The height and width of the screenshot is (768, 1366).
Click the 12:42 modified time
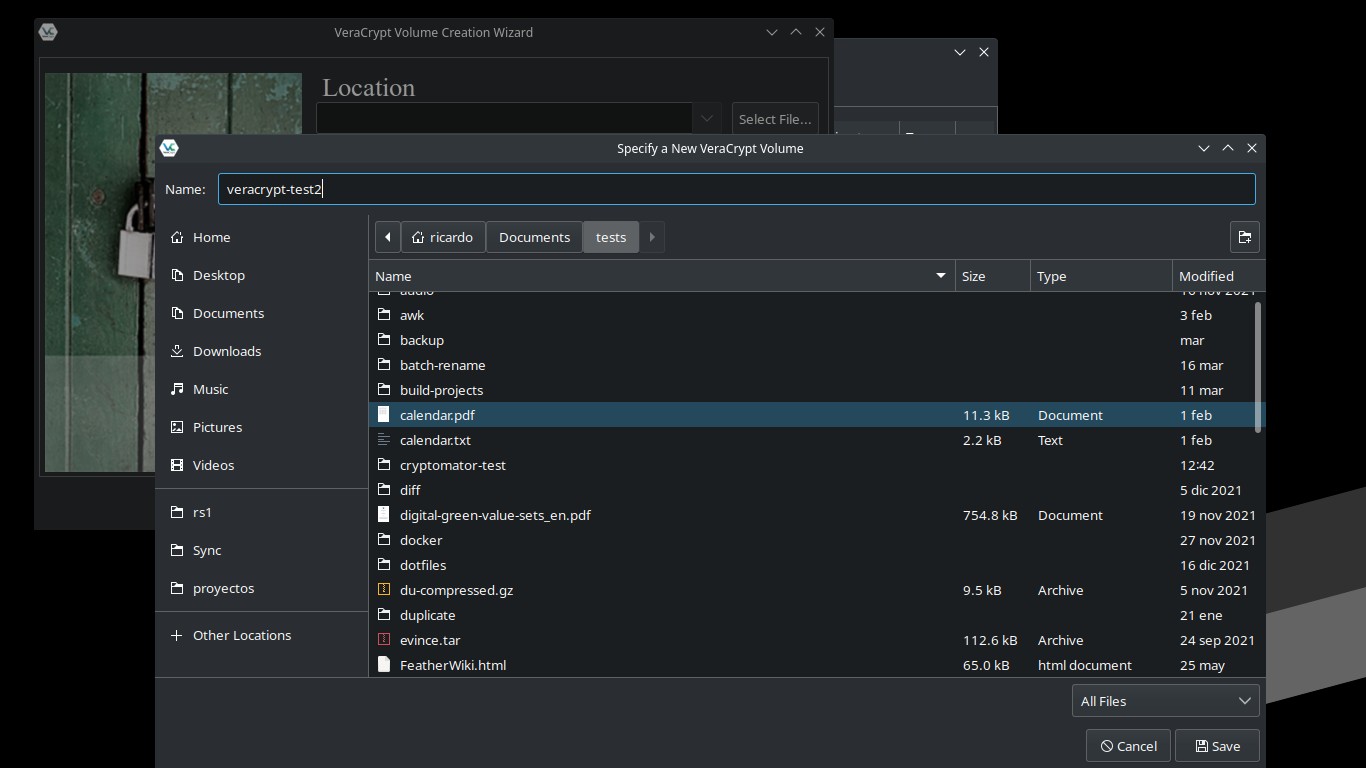pos(1197,465)
